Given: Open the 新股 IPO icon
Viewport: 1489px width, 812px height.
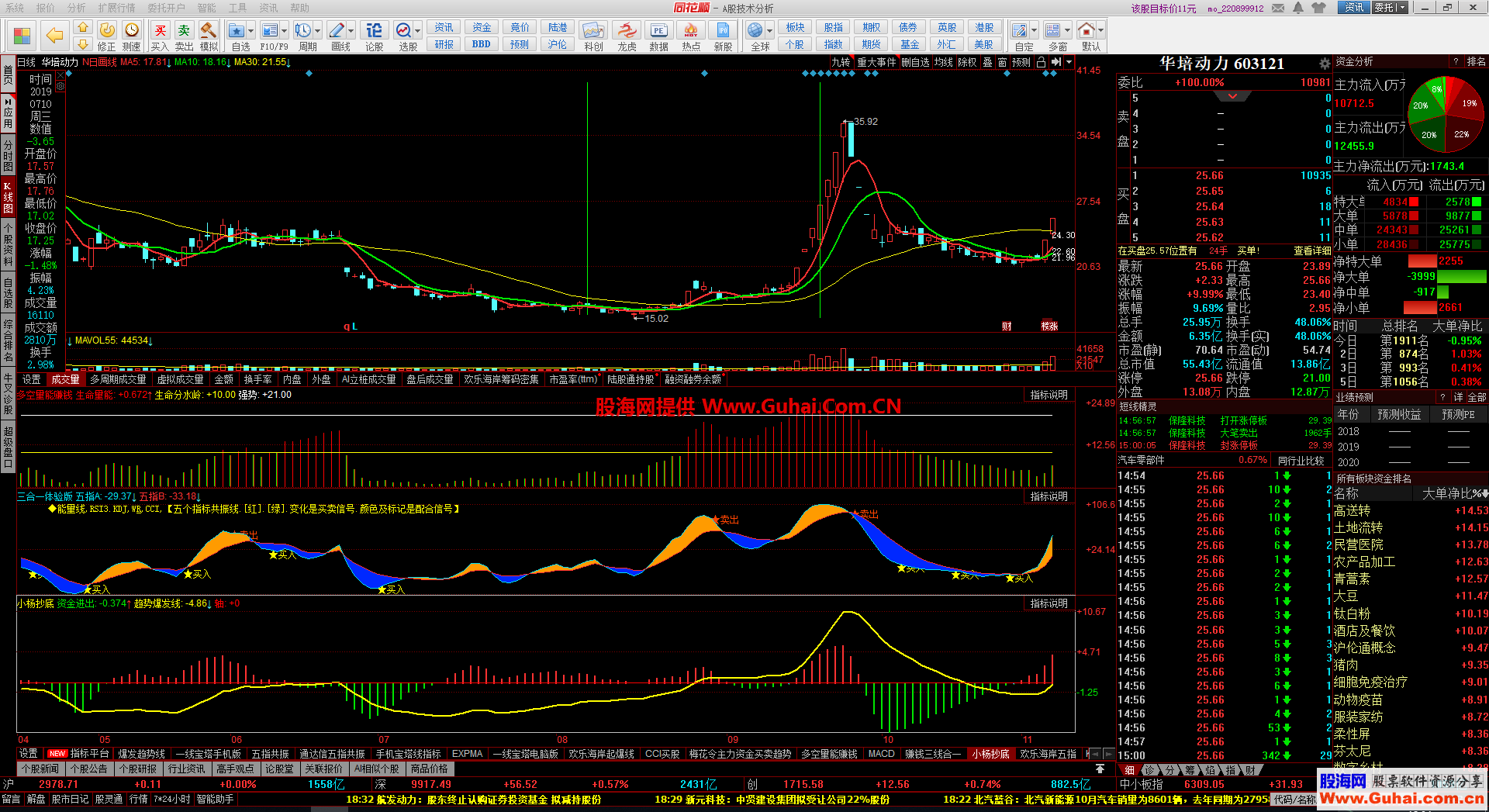Looking at the screenshot, I should (723, 36).
